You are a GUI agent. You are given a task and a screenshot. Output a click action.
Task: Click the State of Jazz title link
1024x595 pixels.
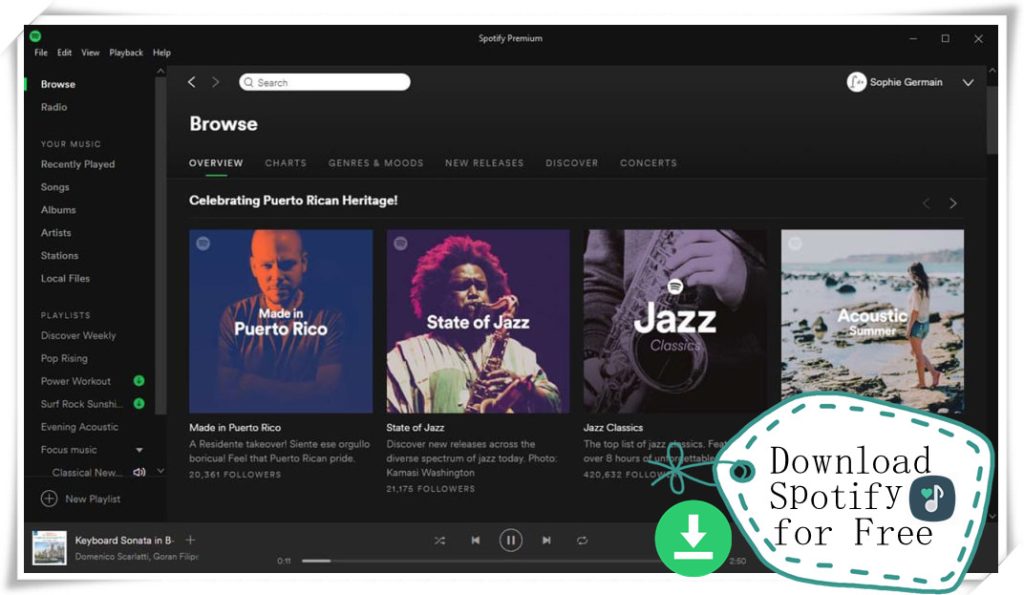(x=415, y=428)
